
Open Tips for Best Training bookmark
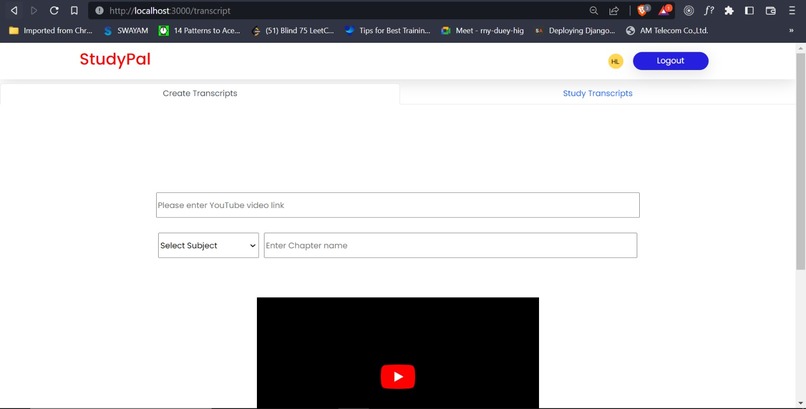[x=388, y=31]
